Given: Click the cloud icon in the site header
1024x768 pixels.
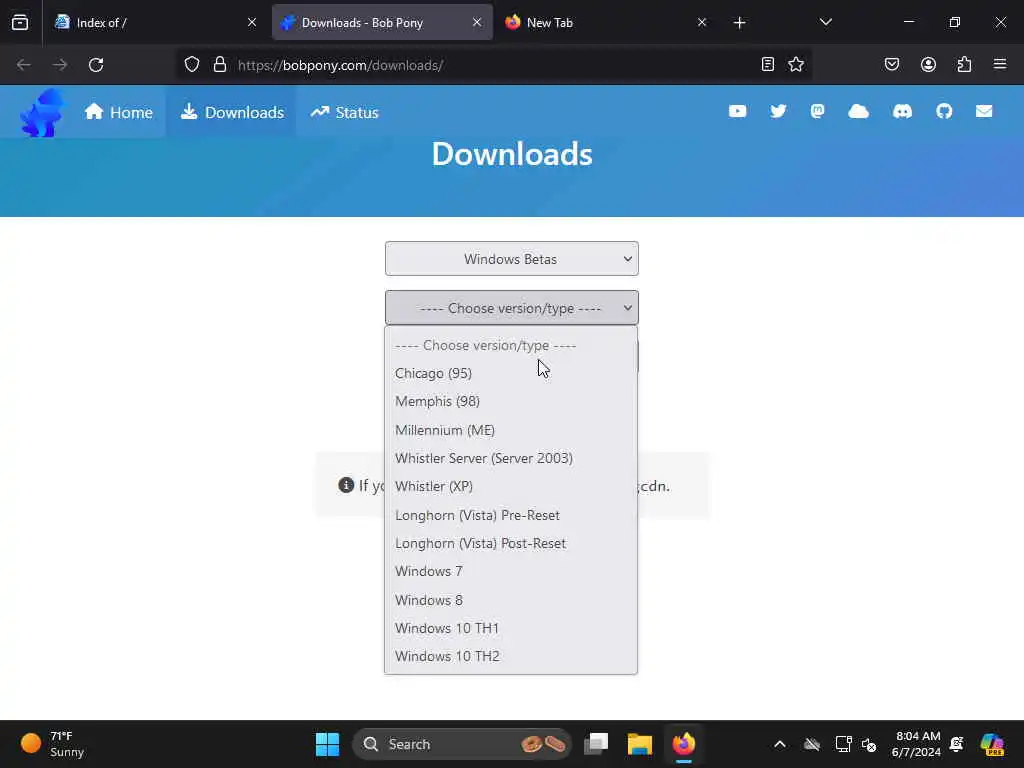Looking at the screenshot, I should point(858,112).
